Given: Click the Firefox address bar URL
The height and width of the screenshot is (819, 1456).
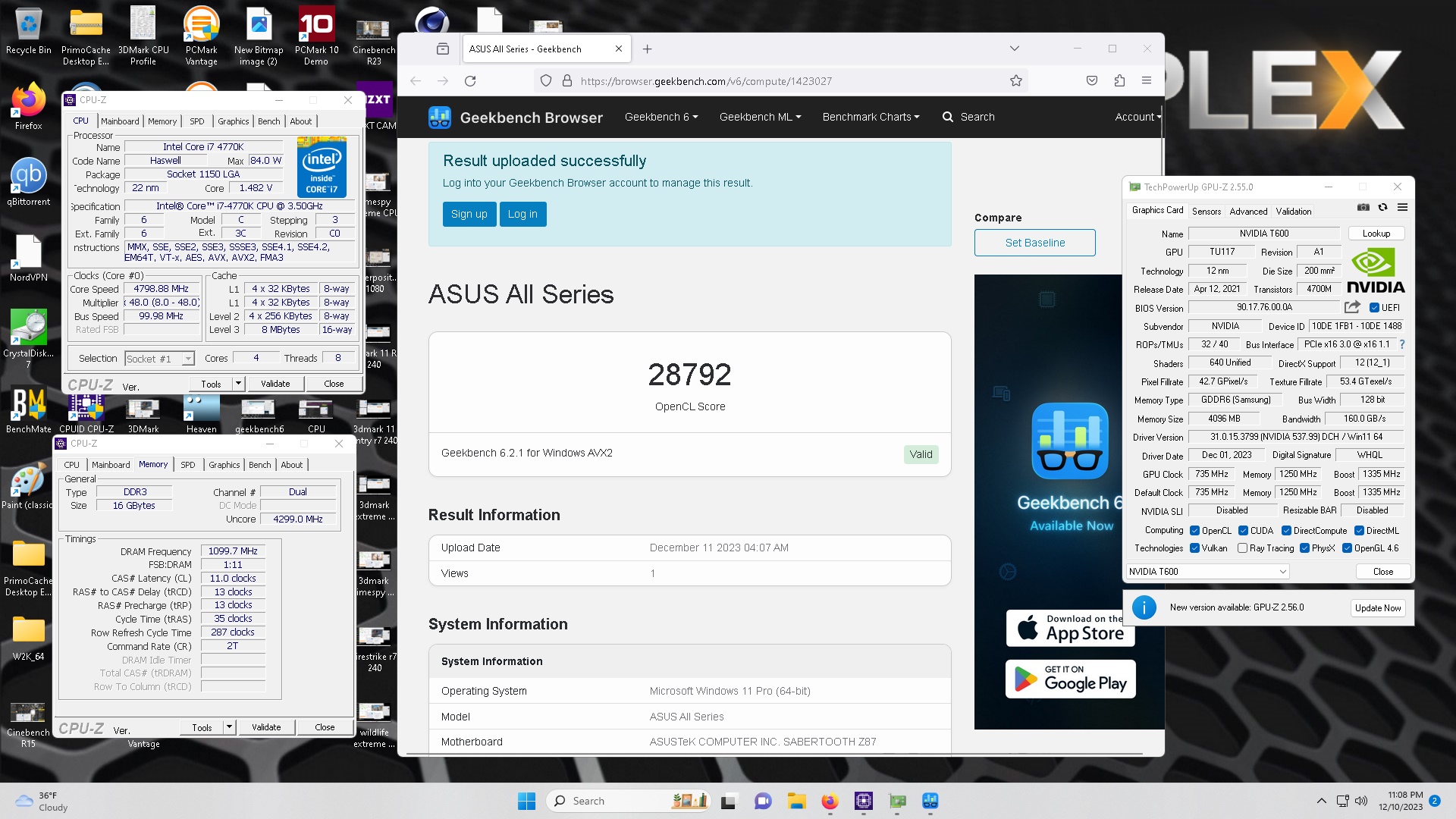Looking at the screenshot, I should tap(706, 81).
